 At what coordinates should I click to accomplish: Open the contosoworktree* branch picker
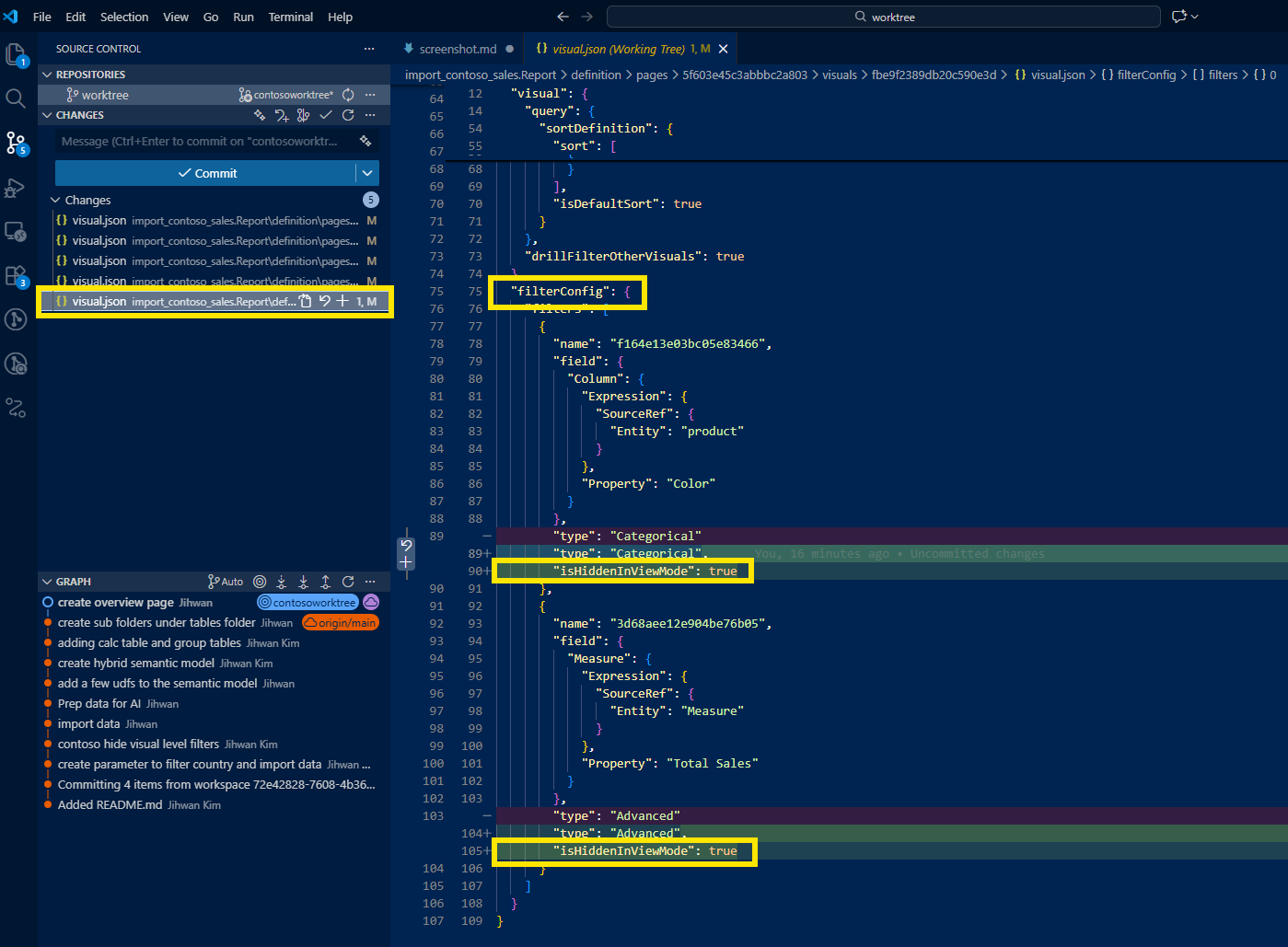click(x=286, y=95)
